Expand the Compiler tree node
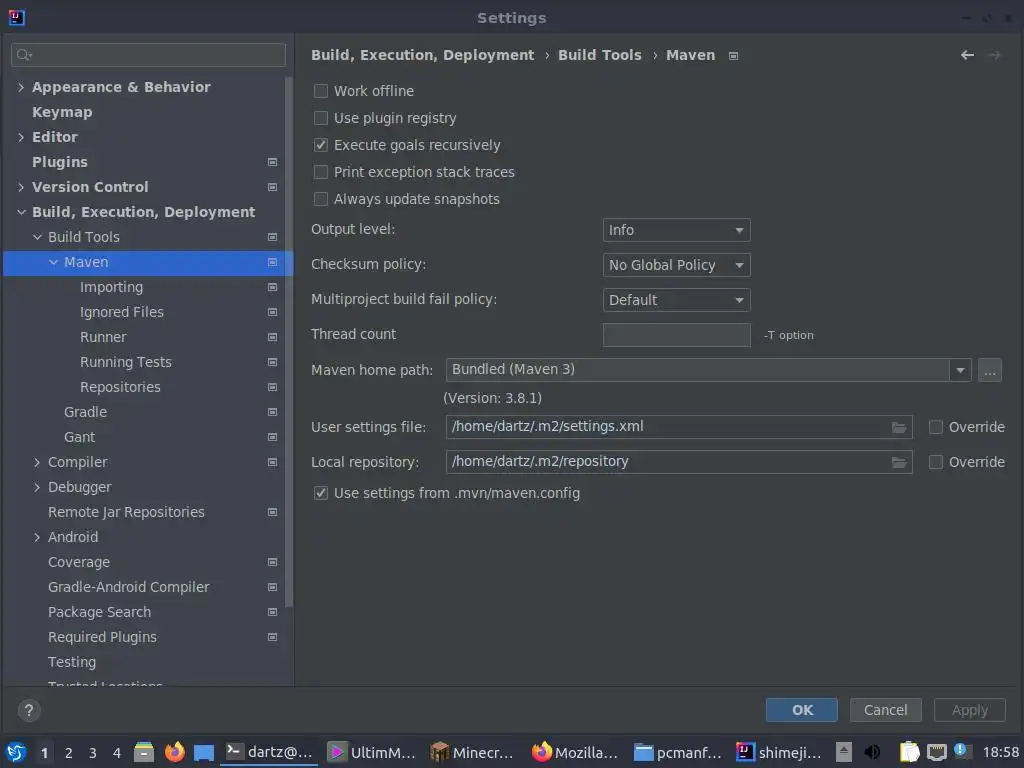Viewport: 1024px width, 768px height. (37, 462)
